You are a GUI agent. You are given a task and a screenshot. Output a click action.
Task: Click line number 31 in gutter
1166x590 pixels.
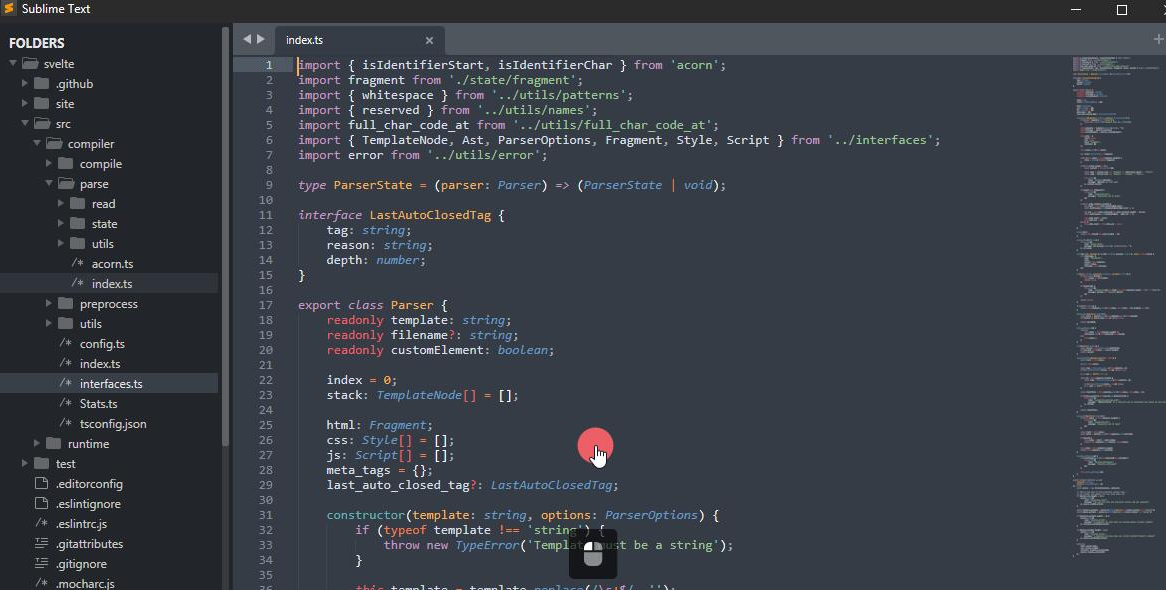point(266,515)
